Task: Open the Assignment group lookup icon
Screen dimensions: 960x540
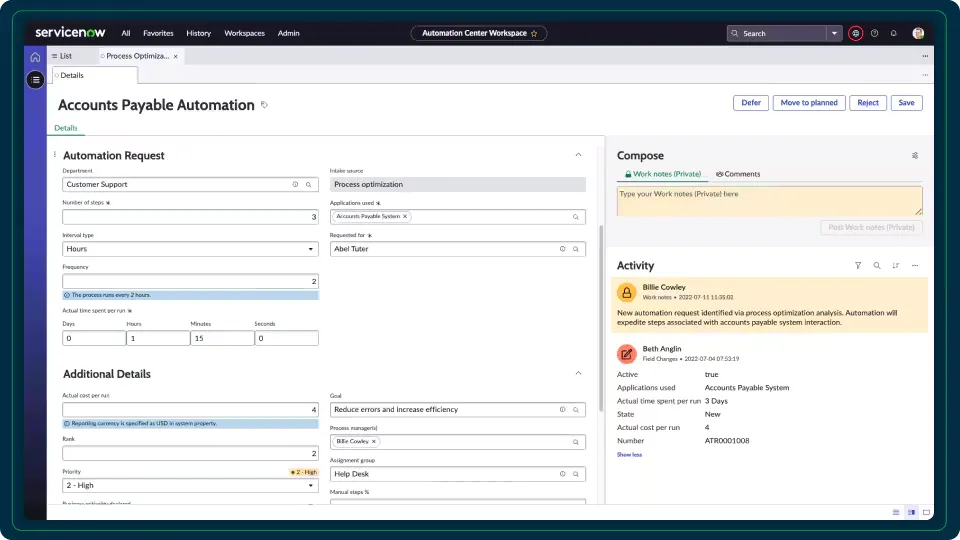Action: coord(576,474)
